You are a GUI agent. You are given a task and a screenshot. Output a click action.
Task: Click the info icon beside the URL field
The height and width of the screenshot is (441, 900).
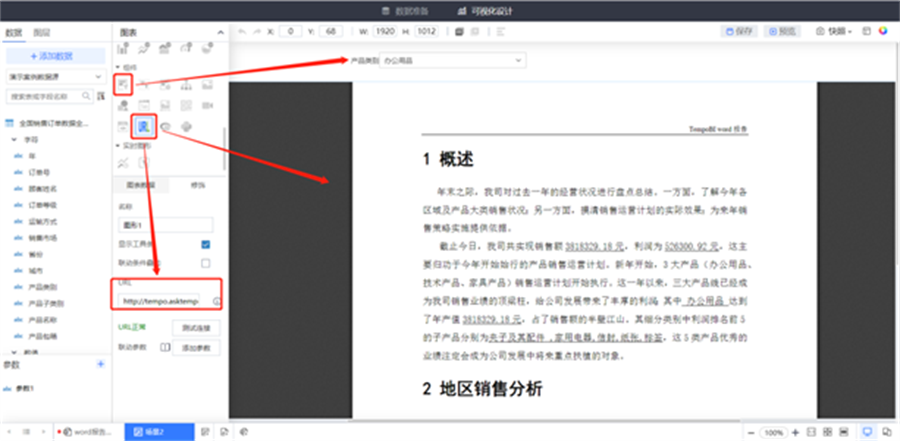coord(217,301)
